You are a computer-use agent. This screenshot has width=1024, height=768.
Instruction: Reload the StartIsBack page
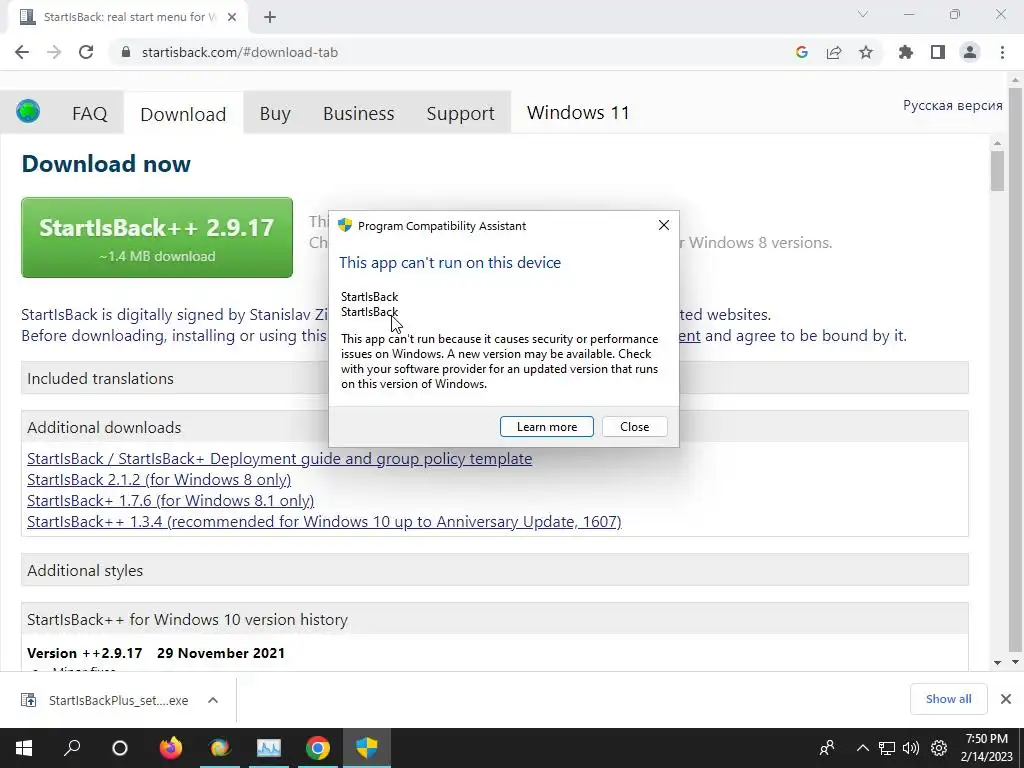click(86, 52)
